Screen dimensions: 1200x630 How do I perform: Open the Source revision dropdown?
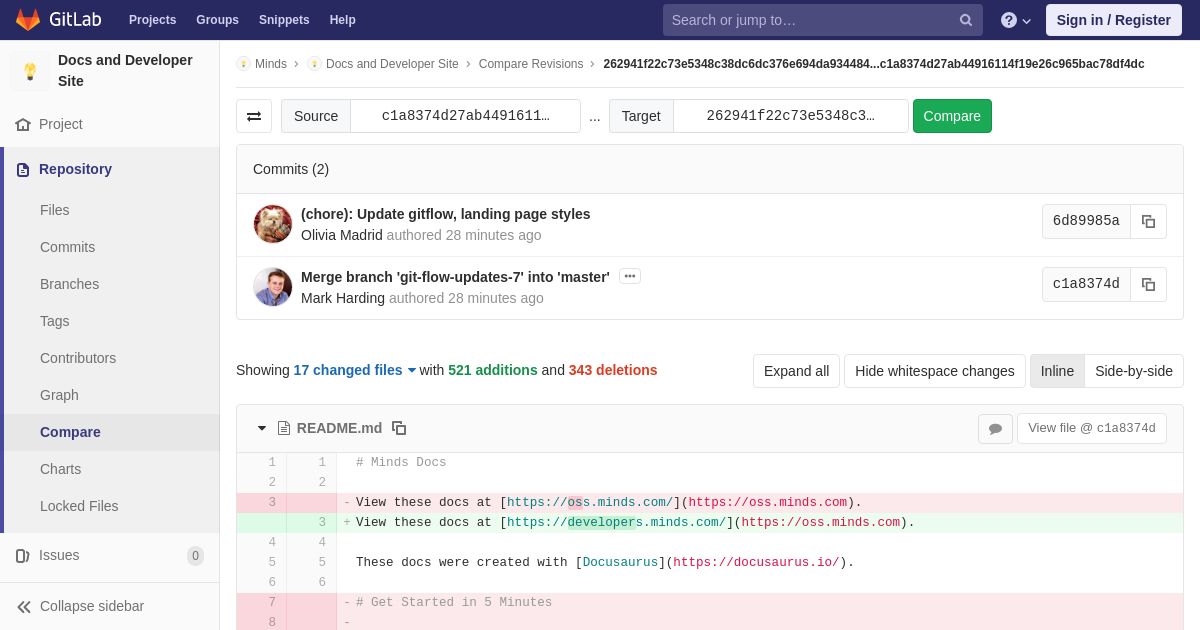[x=465, y=116]
